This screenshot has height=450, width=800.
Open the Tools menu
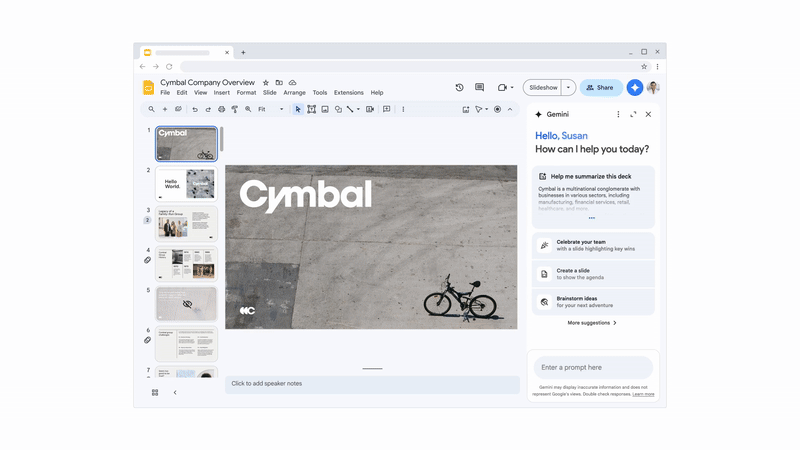coord(320,93)
